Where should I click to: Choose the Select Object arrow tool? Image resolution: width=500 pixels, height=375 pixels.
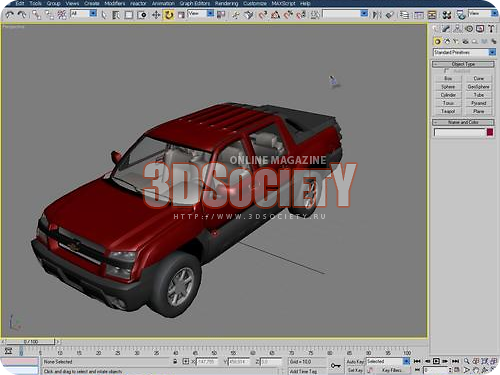[104, 15]
